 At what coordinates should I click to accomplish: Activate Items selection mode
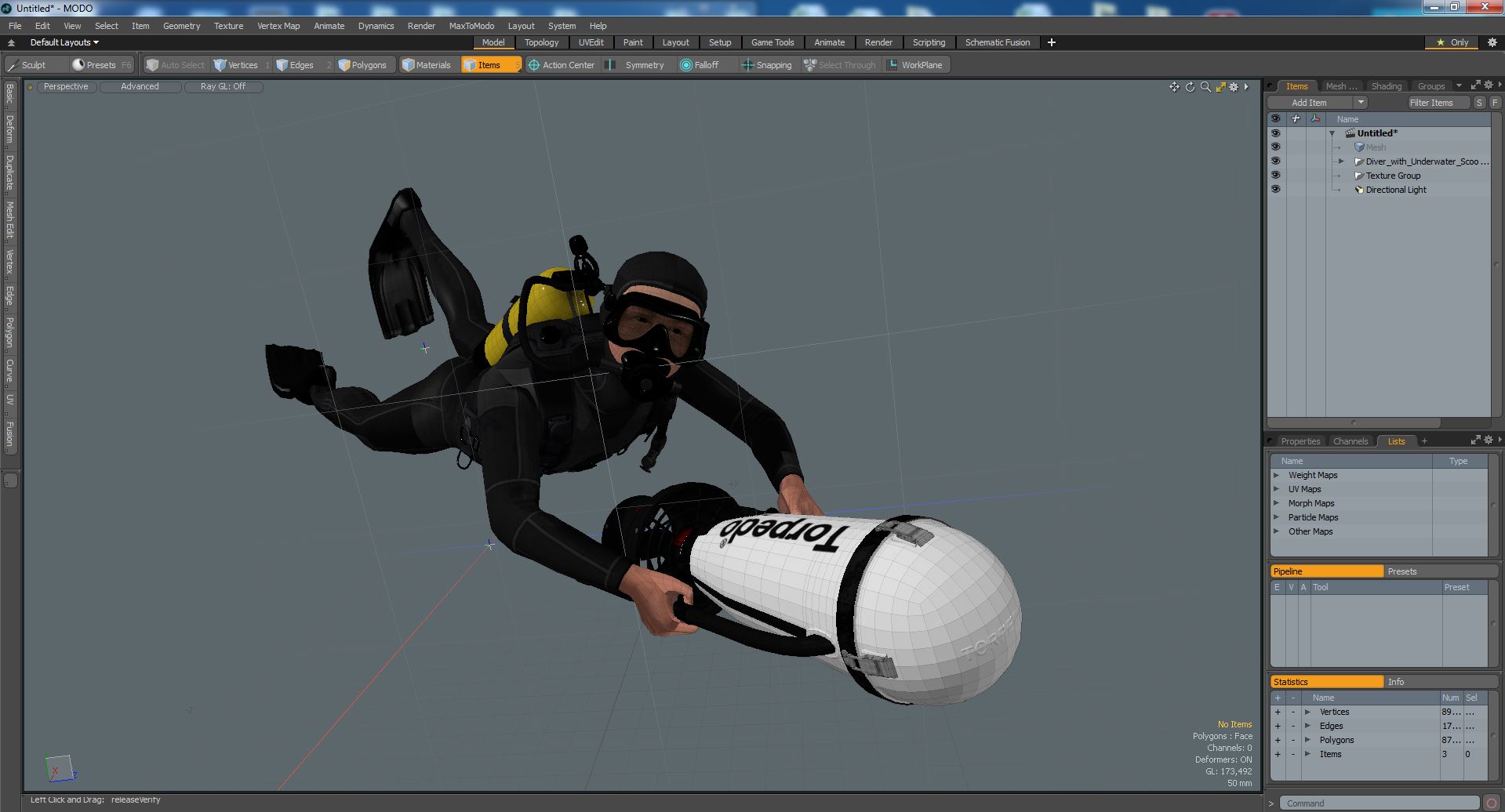click(491, 65)
